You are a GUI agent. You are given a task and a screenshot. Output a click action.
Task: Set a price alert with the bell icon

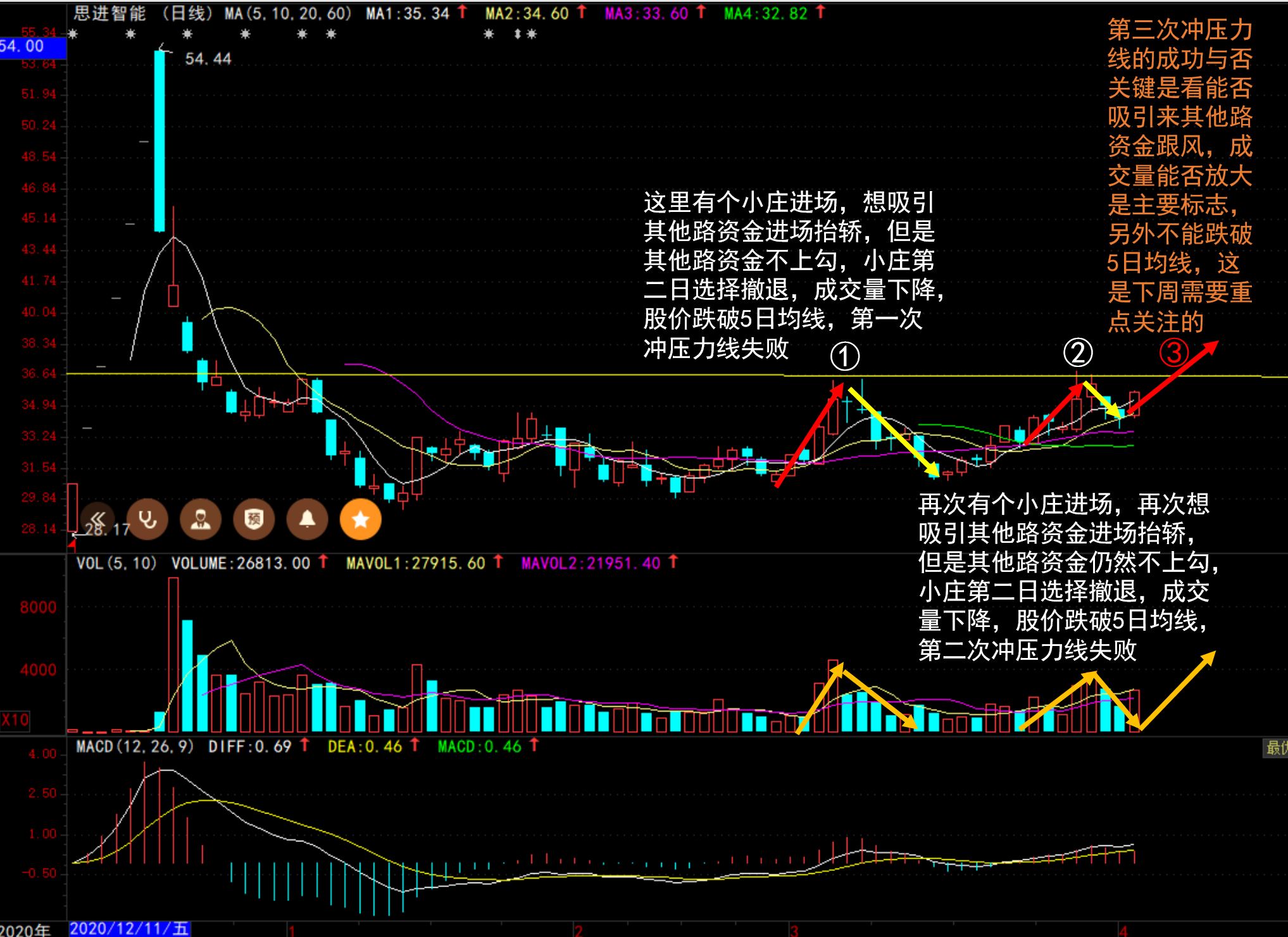[307, 519]
